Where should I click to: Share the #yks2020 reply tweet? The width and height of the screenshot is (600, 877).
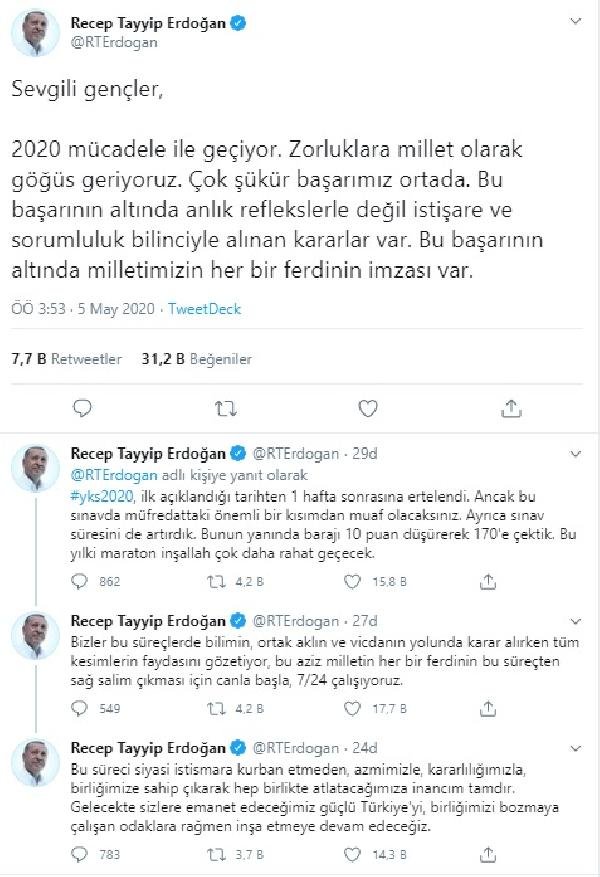(x=489, y=580)
